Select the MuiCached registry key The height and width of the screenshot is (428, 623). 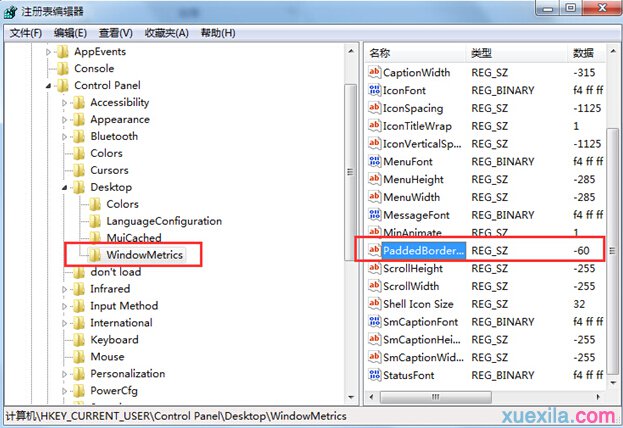click(x=134, y=238)
